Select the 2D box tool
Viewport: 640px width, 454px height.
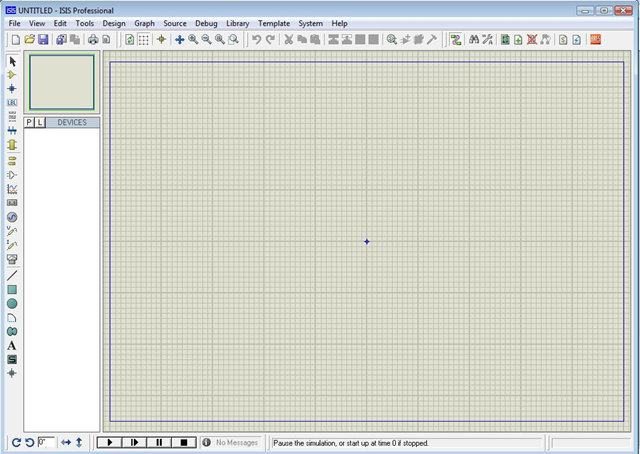point(12,289)
